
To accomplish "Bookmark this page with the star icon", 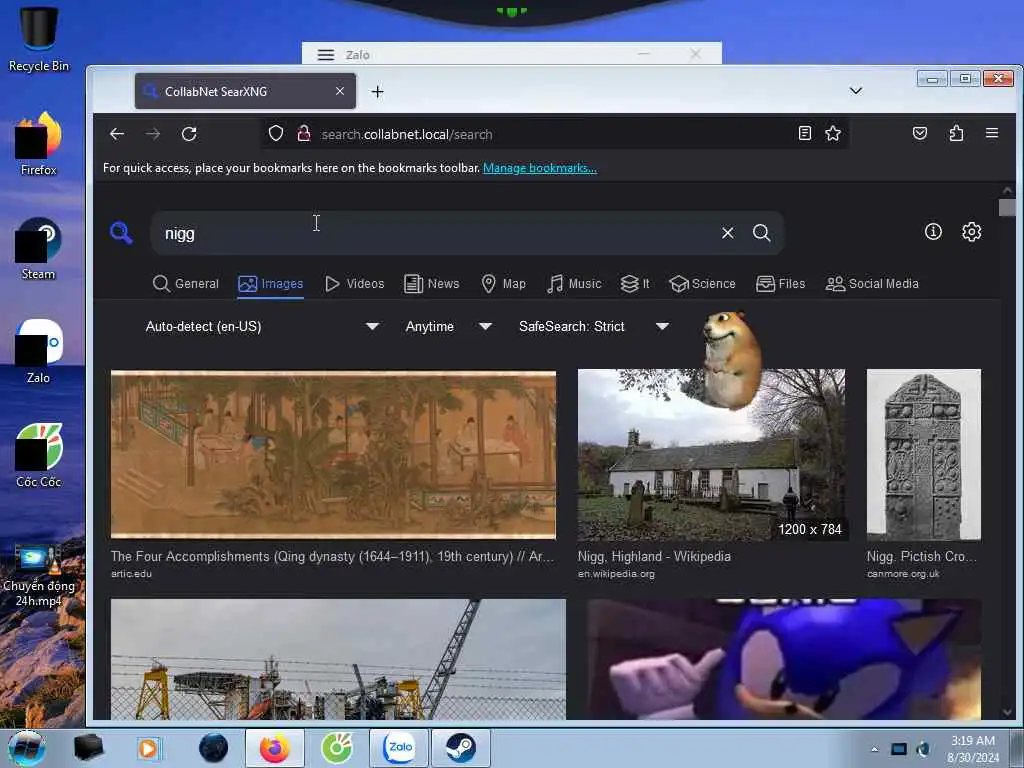I will point(833,133).
